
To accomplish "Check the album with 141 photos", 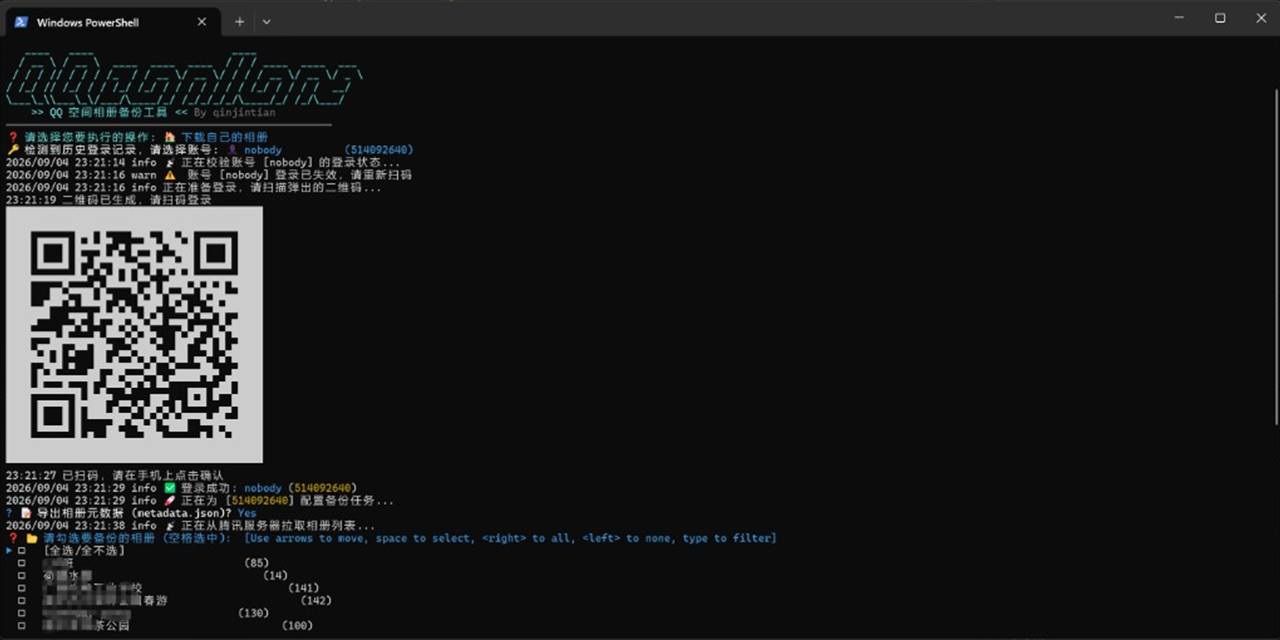I will (x=22, y=588).
